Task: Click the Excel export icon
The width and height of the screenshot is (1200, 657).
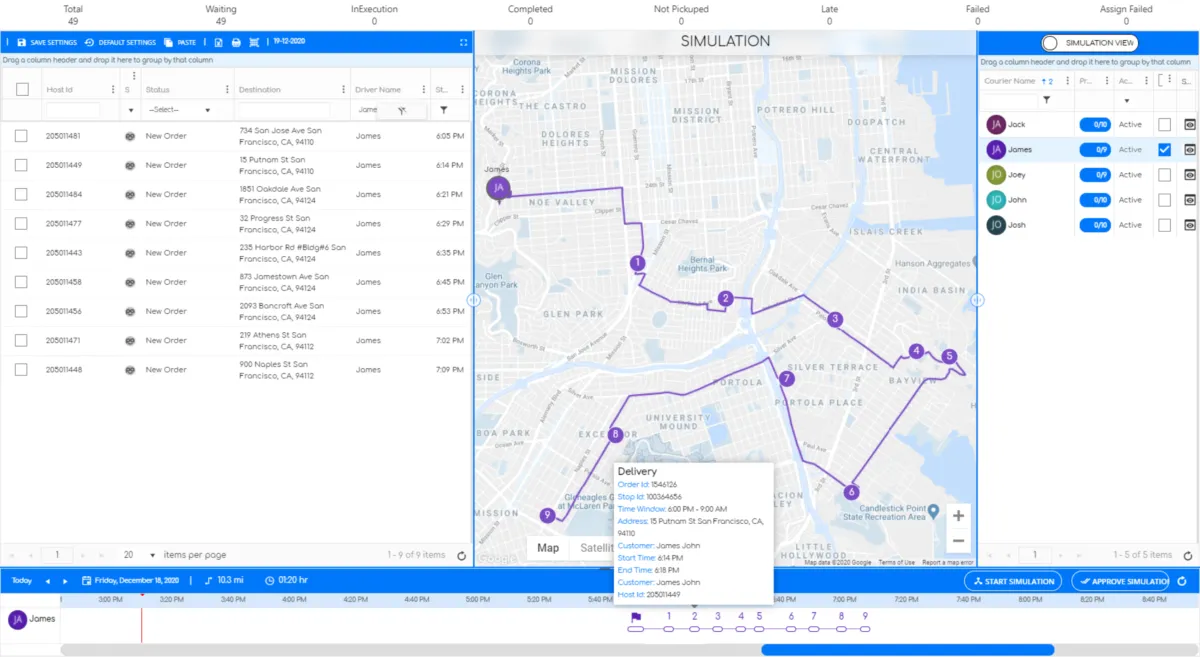Action: (x=218, y=42)
